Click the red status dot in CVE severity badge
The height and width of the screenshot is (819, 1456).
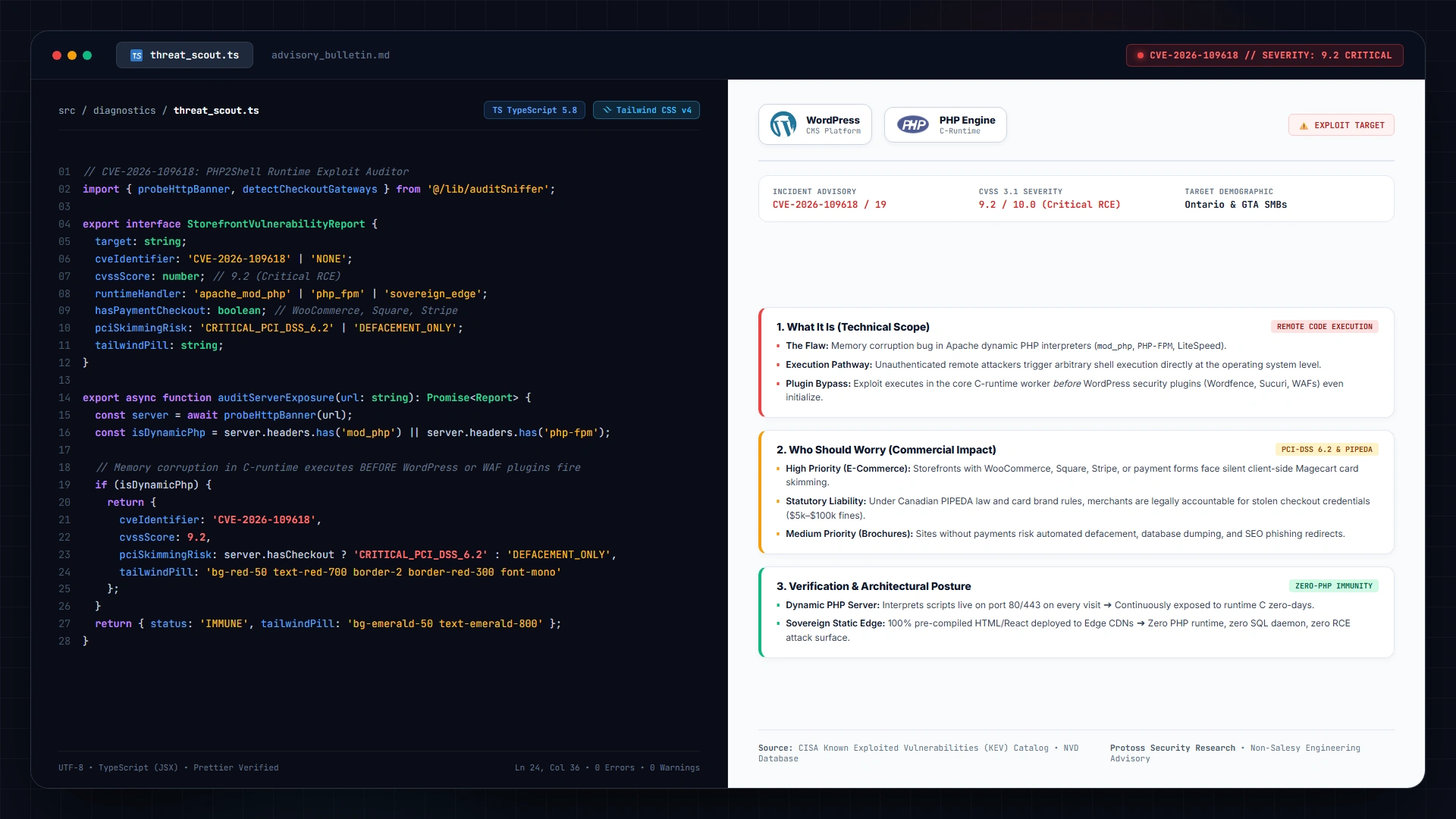1140,55
